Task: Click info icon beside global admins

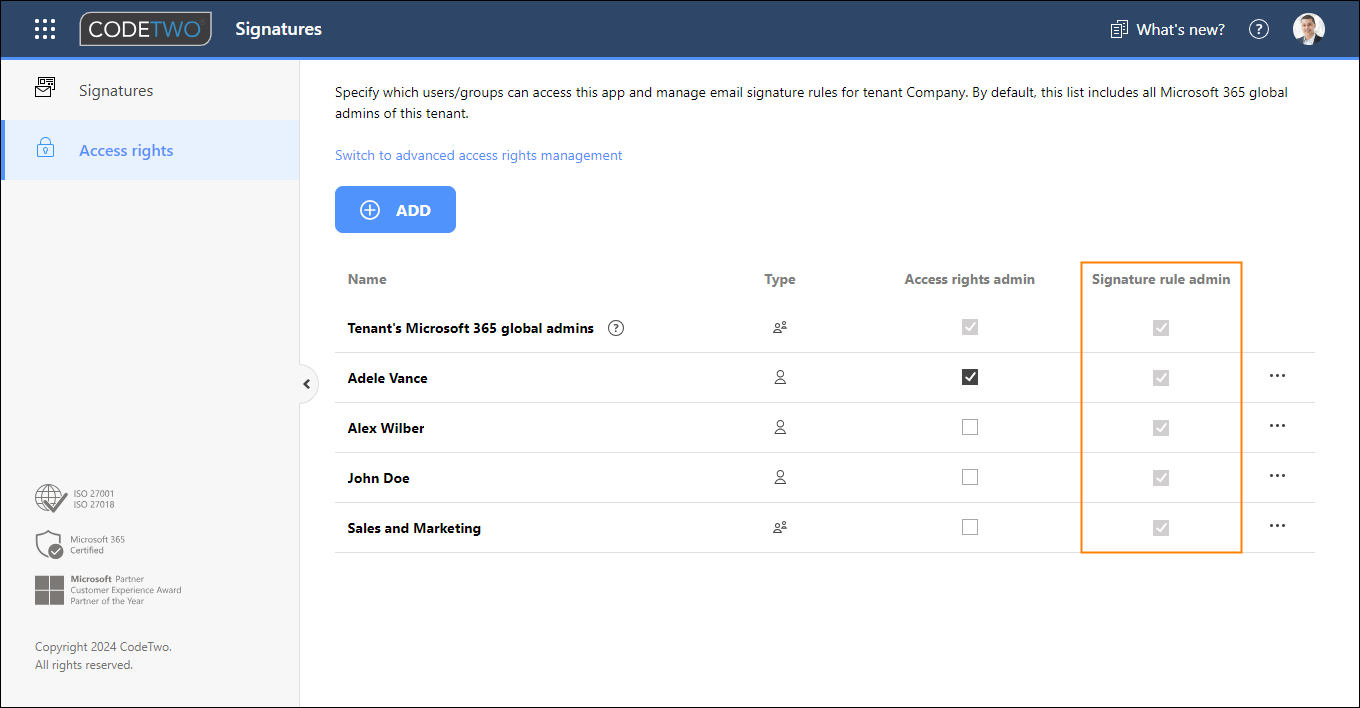Action: pyautogui.click(x=616, y=328)
